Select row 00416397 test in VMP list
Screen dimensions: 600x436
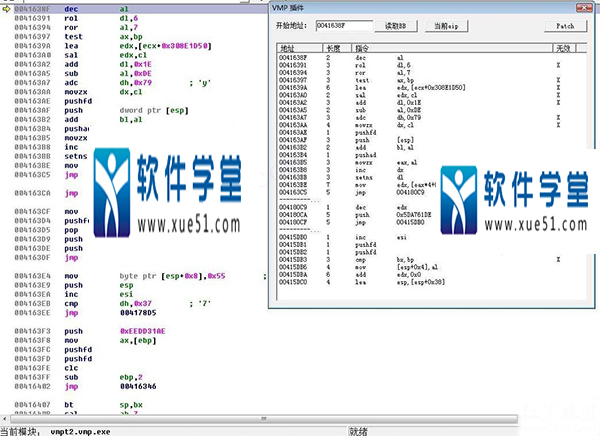coord(432,80)
